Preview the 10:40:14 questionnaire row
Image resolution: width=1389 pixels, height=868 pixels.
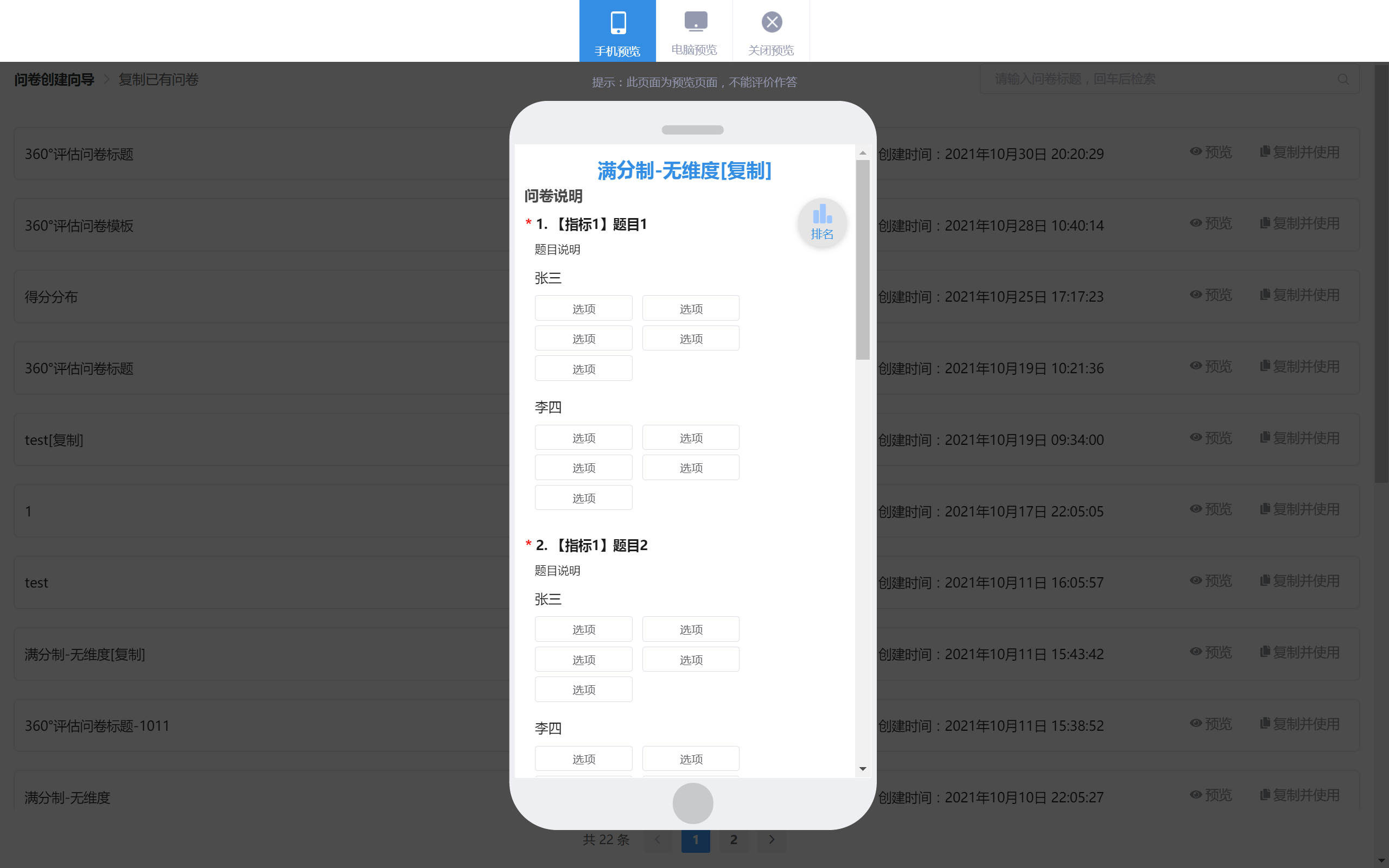tap(1211, 224)
